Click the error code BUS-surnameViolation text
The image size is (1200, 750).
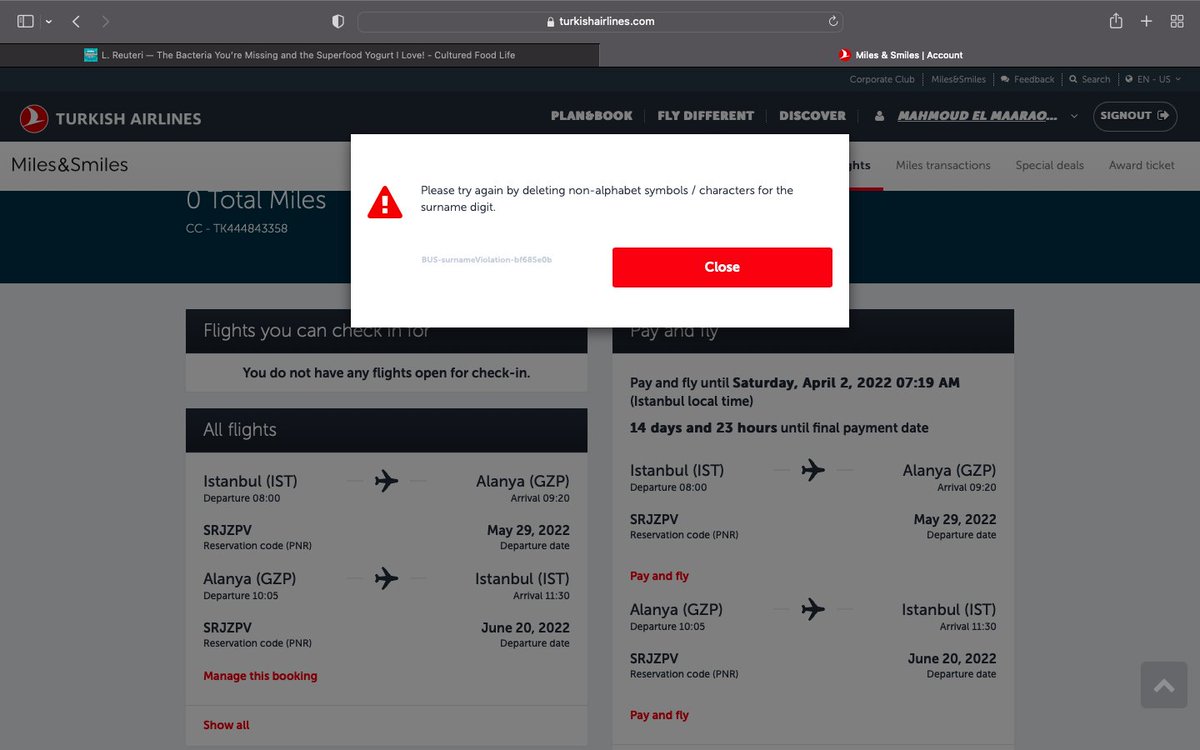(x=487, y=260)
